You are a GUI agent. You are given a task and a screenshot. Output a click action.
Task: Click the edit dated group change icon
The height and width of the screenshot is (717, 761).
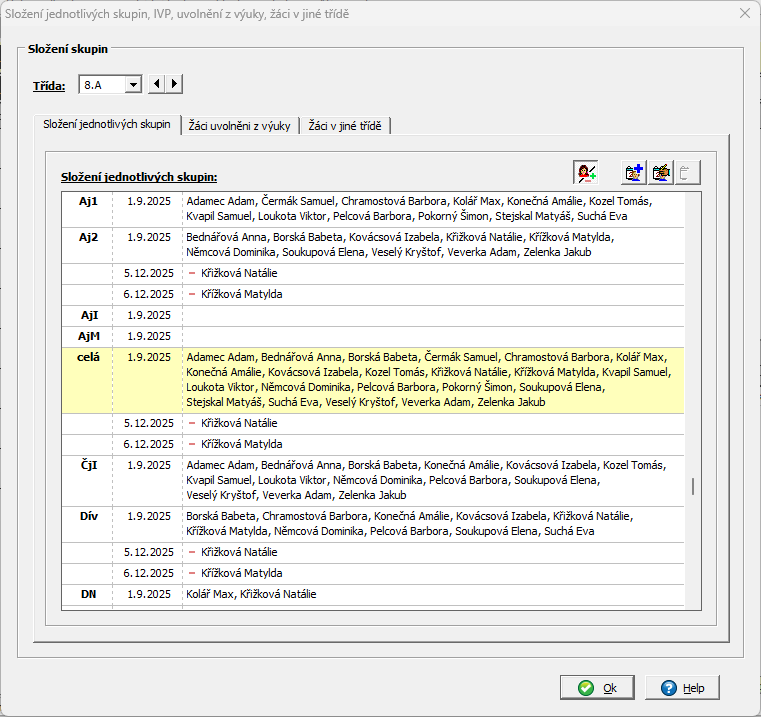660,172
